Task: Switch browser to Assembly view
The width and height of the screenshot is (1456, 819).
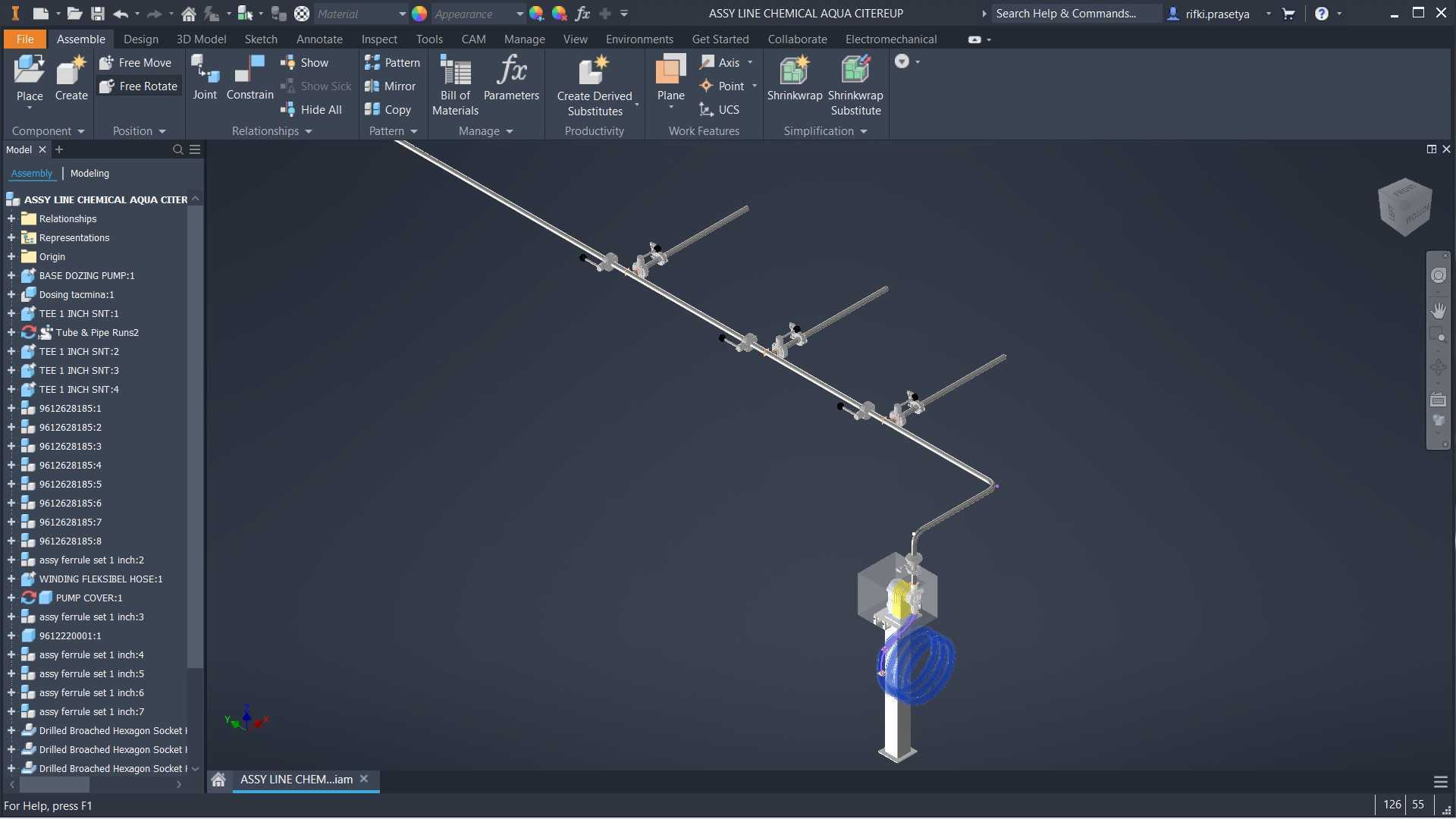Action: pos(32,174)
